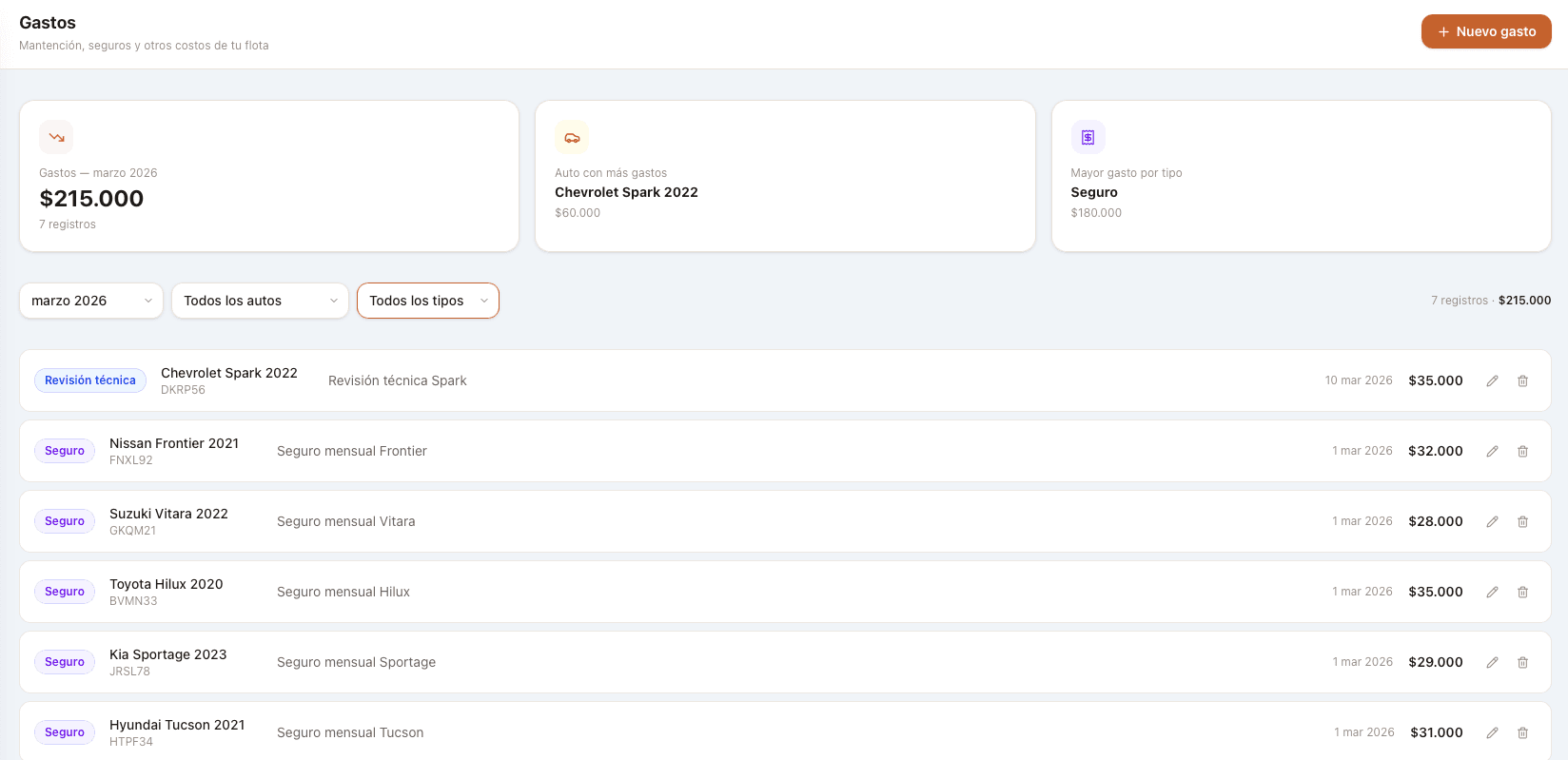Click the Seguro tag on Hyundai Tucson row
The width and height of the screenshot is (1568, 760).
(65, 732)
